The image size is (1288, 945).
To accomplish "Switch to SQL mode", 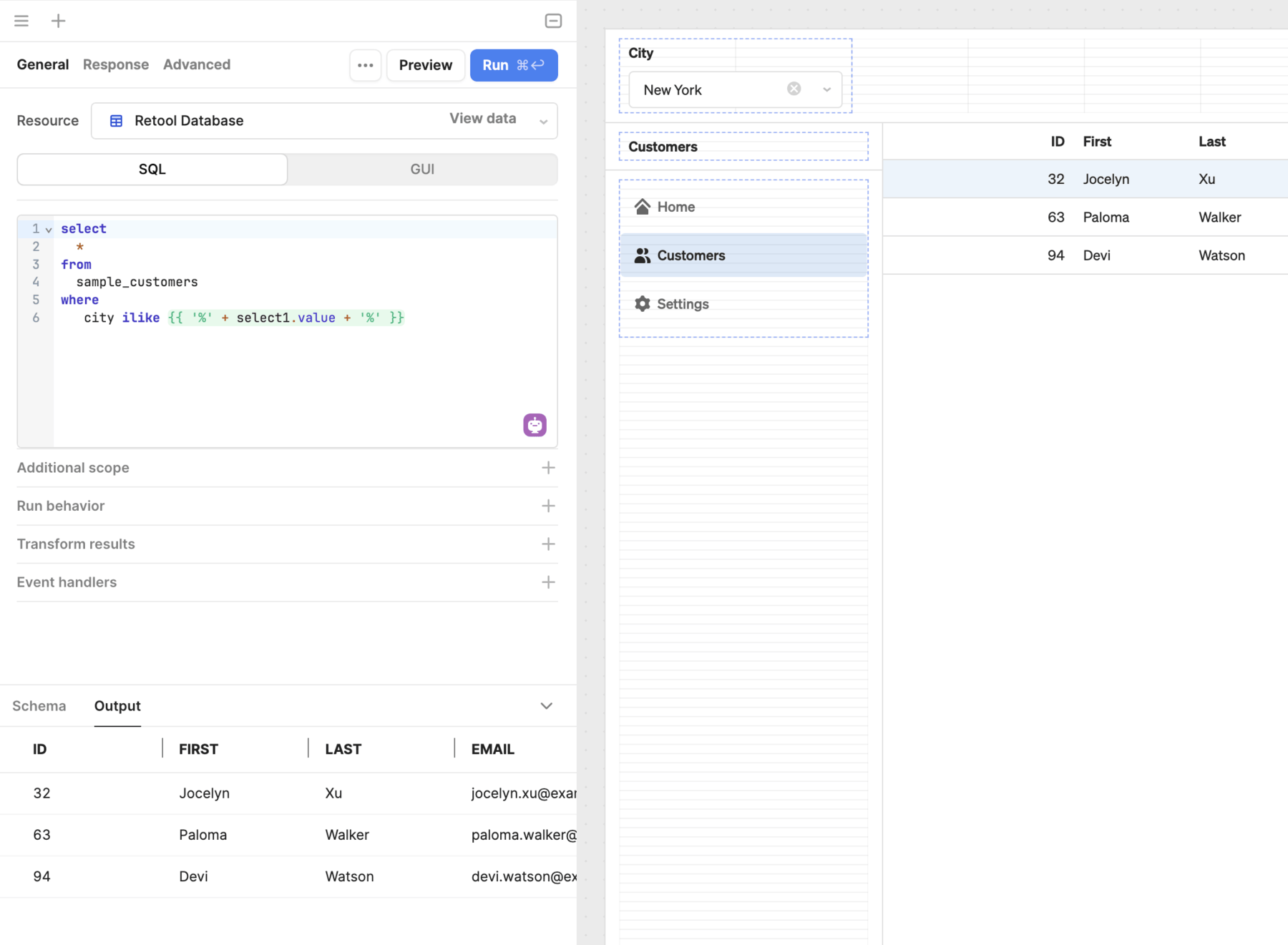I will click(x=152, y=170).
